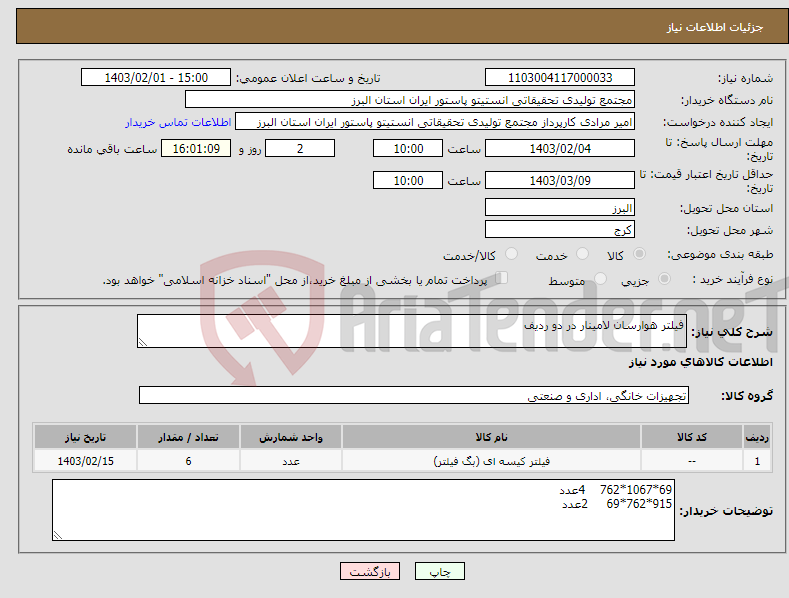The width and height of the screenshot is (789, 598).
Task: Click the buyer organization name field
Action: tap(410, 100)
